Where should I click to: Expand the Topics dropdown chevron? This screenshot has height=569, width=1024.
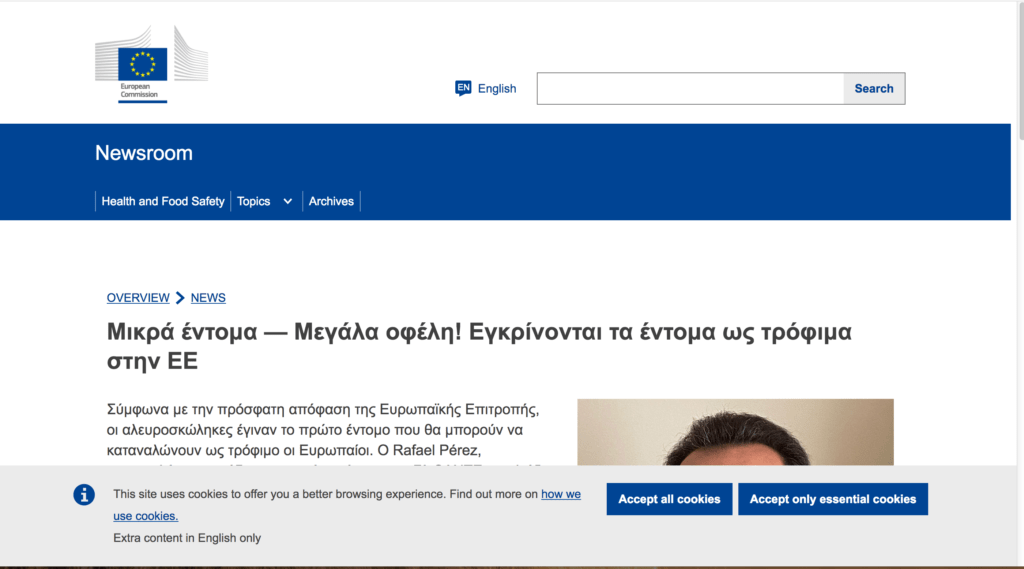click(x=287, y=201)
